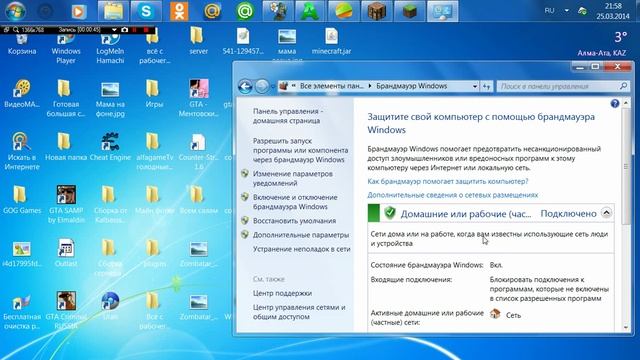Open the blue help question mark
640x360 pixels.
click(x=615, y=103)
